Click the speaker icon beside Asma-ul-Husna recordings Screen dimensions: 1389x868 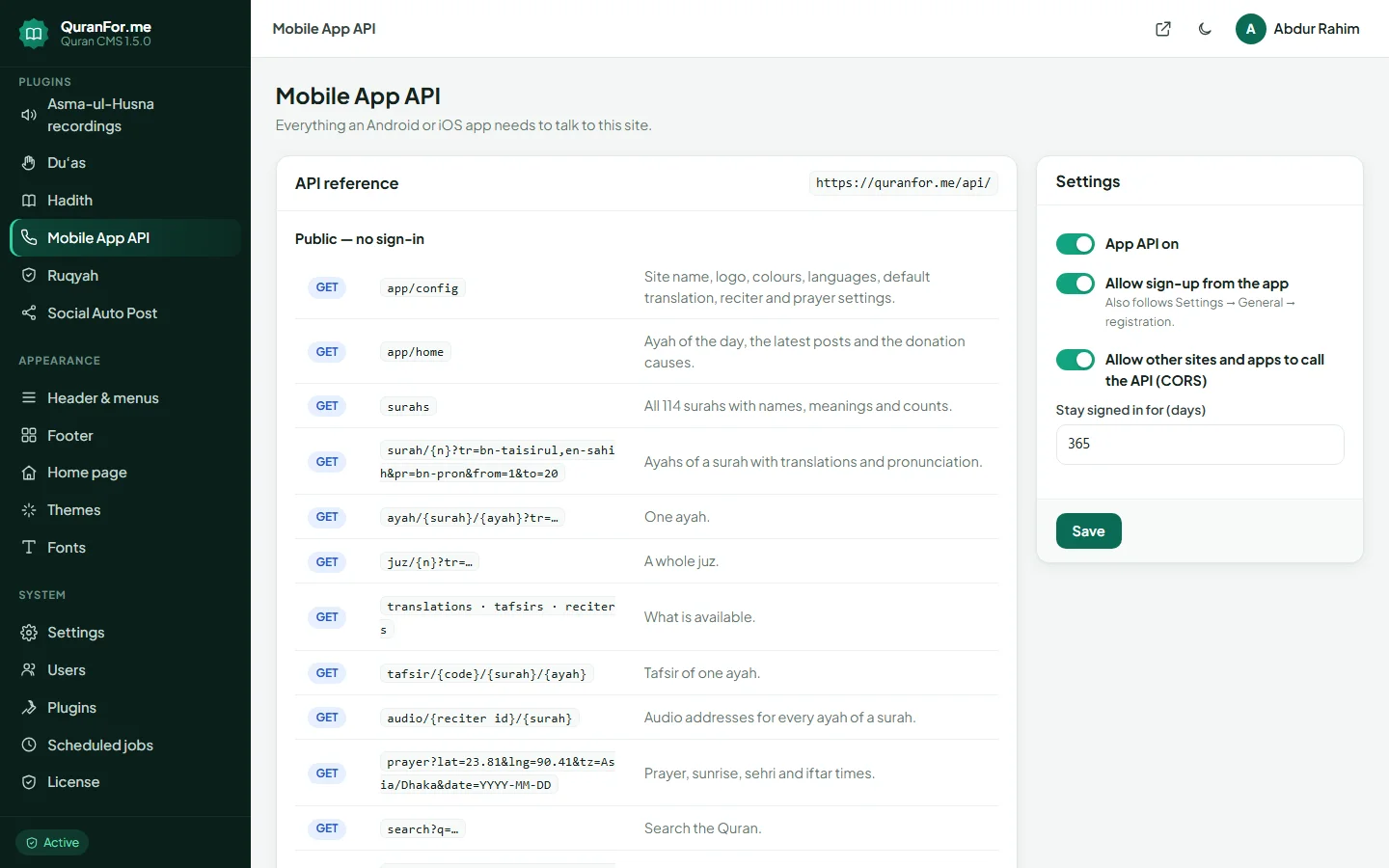click(29, 115)
